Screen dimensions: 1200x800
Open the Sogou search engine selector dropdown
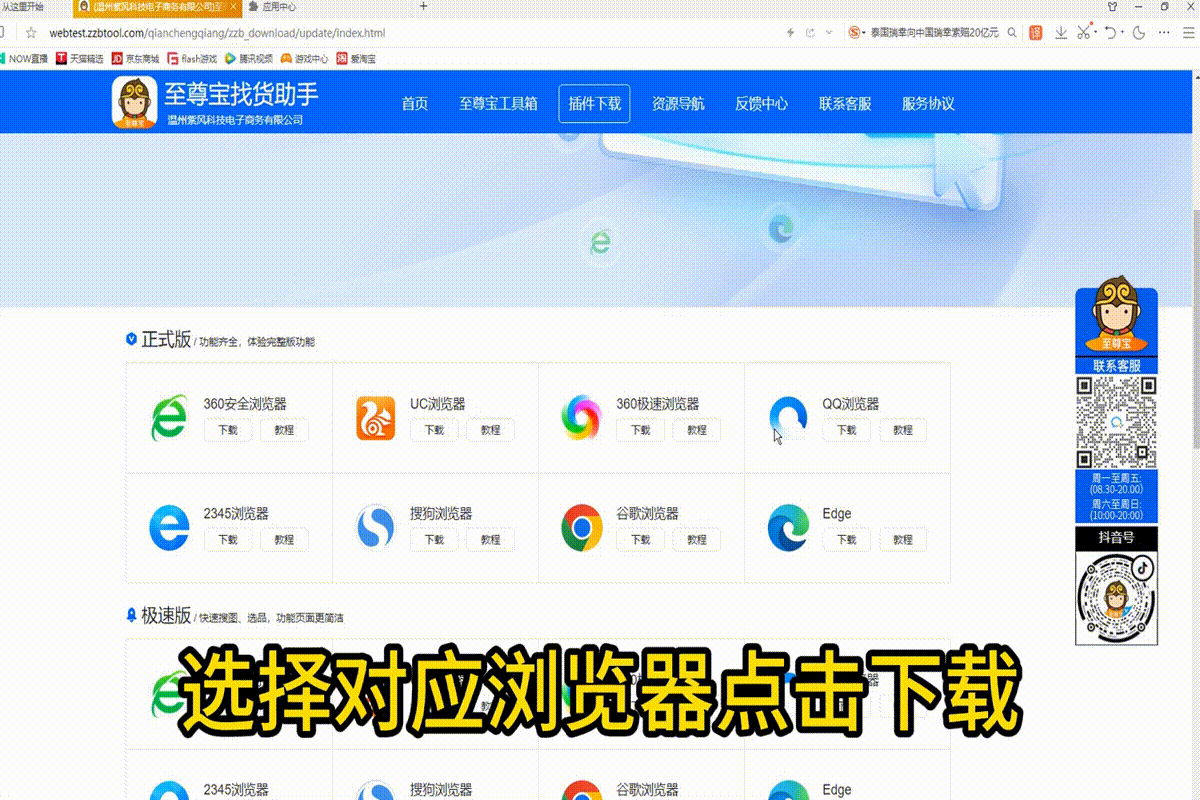tap(858, 33)
